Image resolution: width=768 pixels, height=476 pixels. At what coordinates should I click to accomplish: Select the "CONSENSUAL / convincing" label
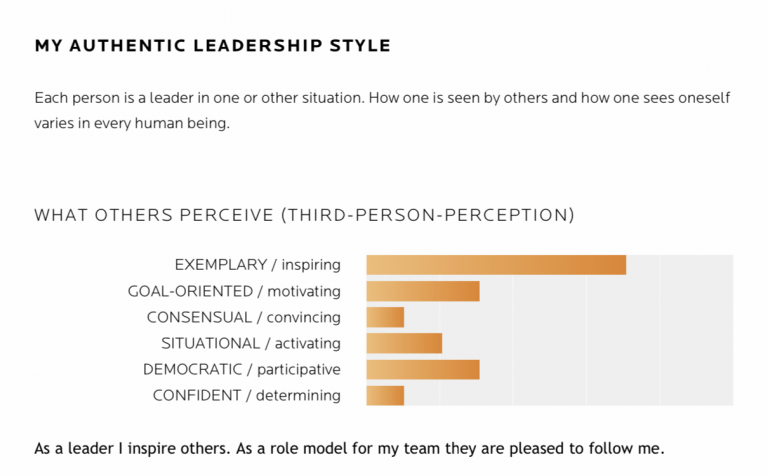243,317
